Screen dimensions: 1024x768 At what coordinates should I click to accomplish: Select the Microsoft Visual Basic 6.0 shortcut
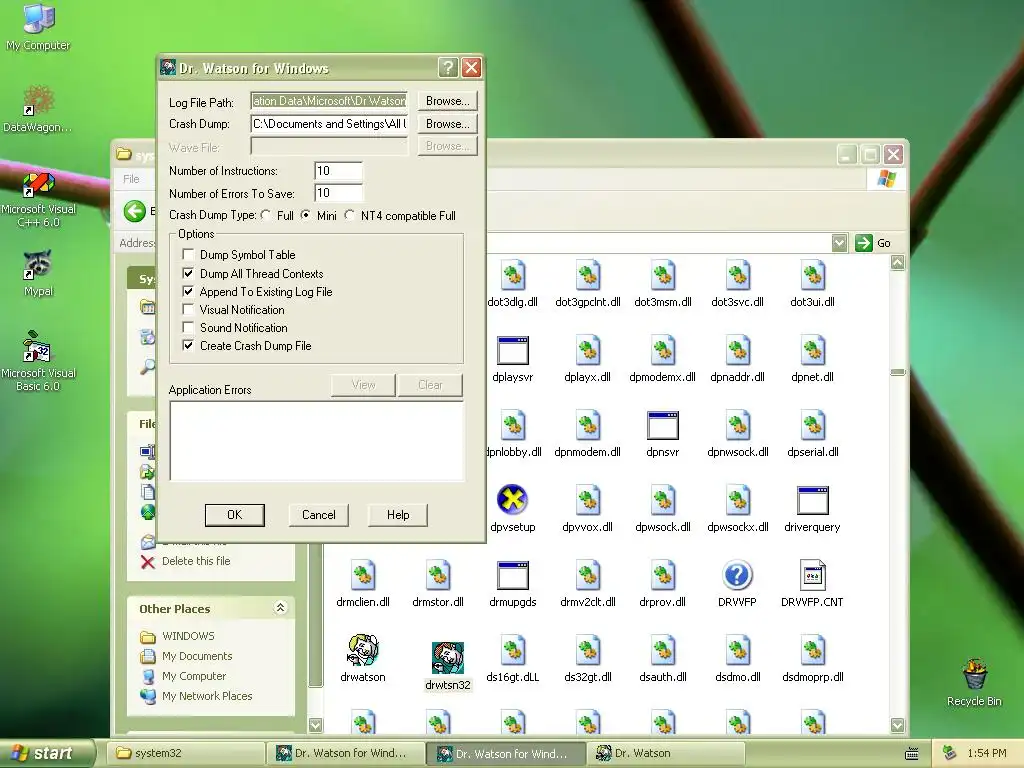click(x=38, y=347)
